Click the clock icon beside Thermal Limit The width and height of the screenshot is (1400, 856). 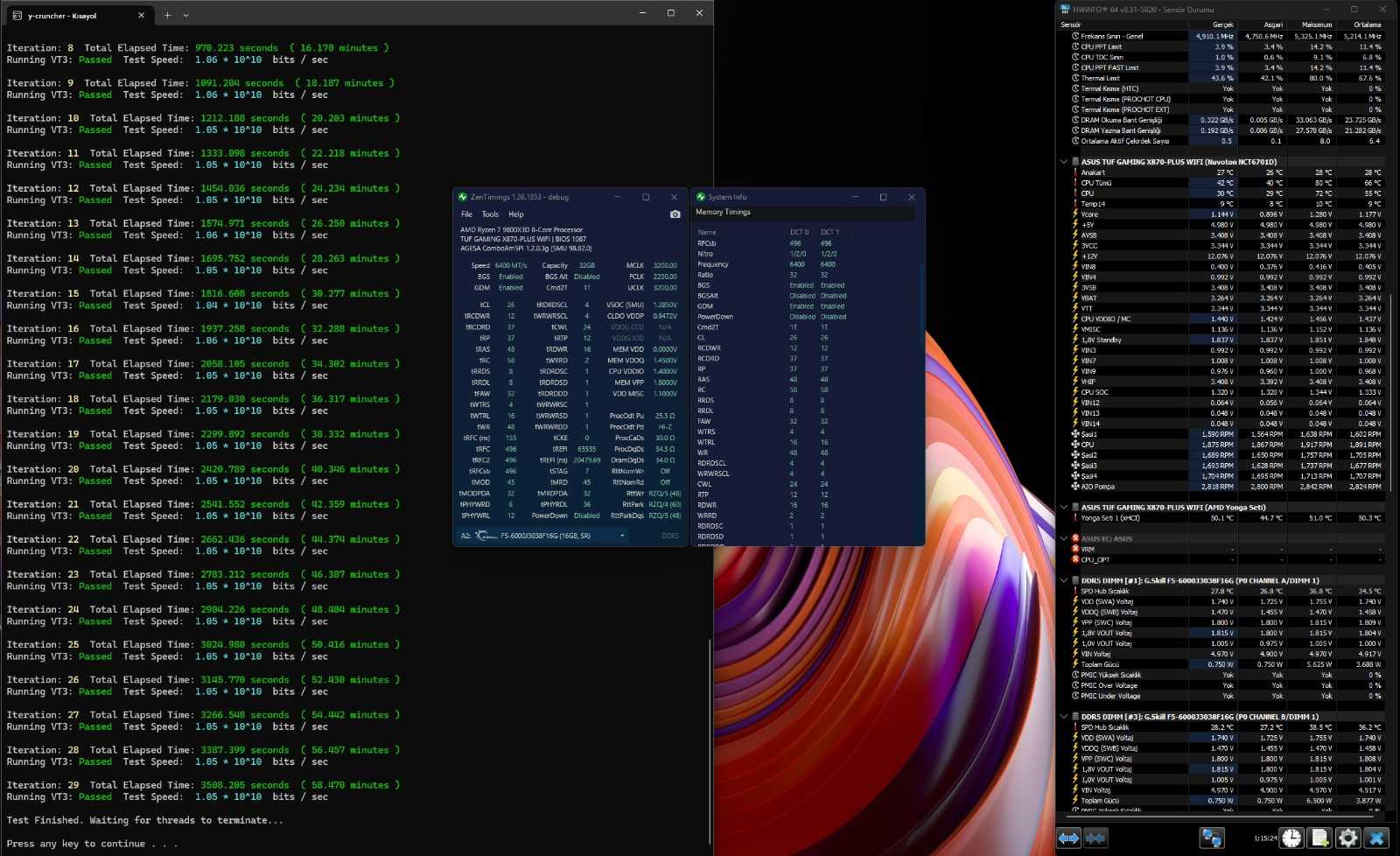pos(1075,78)
